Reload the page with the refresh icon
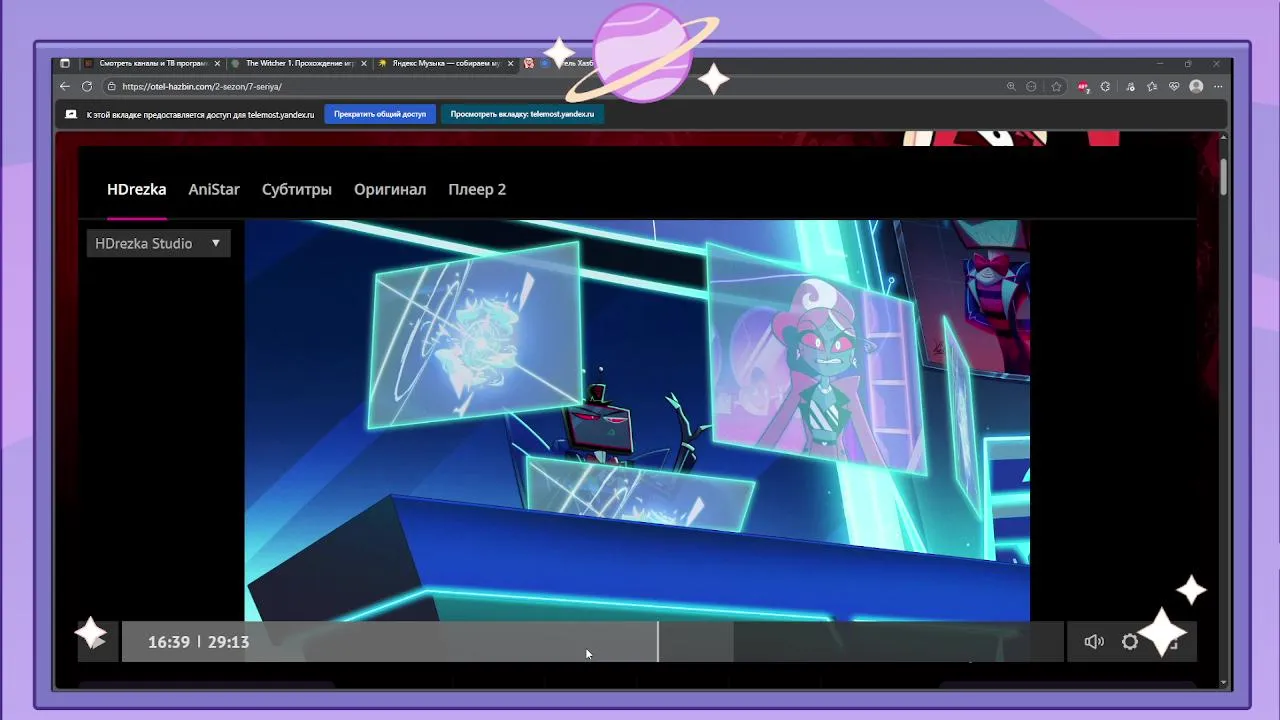The image size is (1280, 720). [87, 87]
